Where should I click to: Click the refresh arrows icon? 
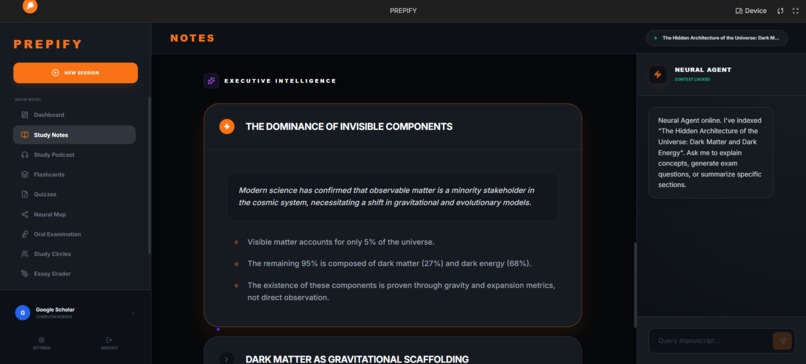(x=780, y=11)
